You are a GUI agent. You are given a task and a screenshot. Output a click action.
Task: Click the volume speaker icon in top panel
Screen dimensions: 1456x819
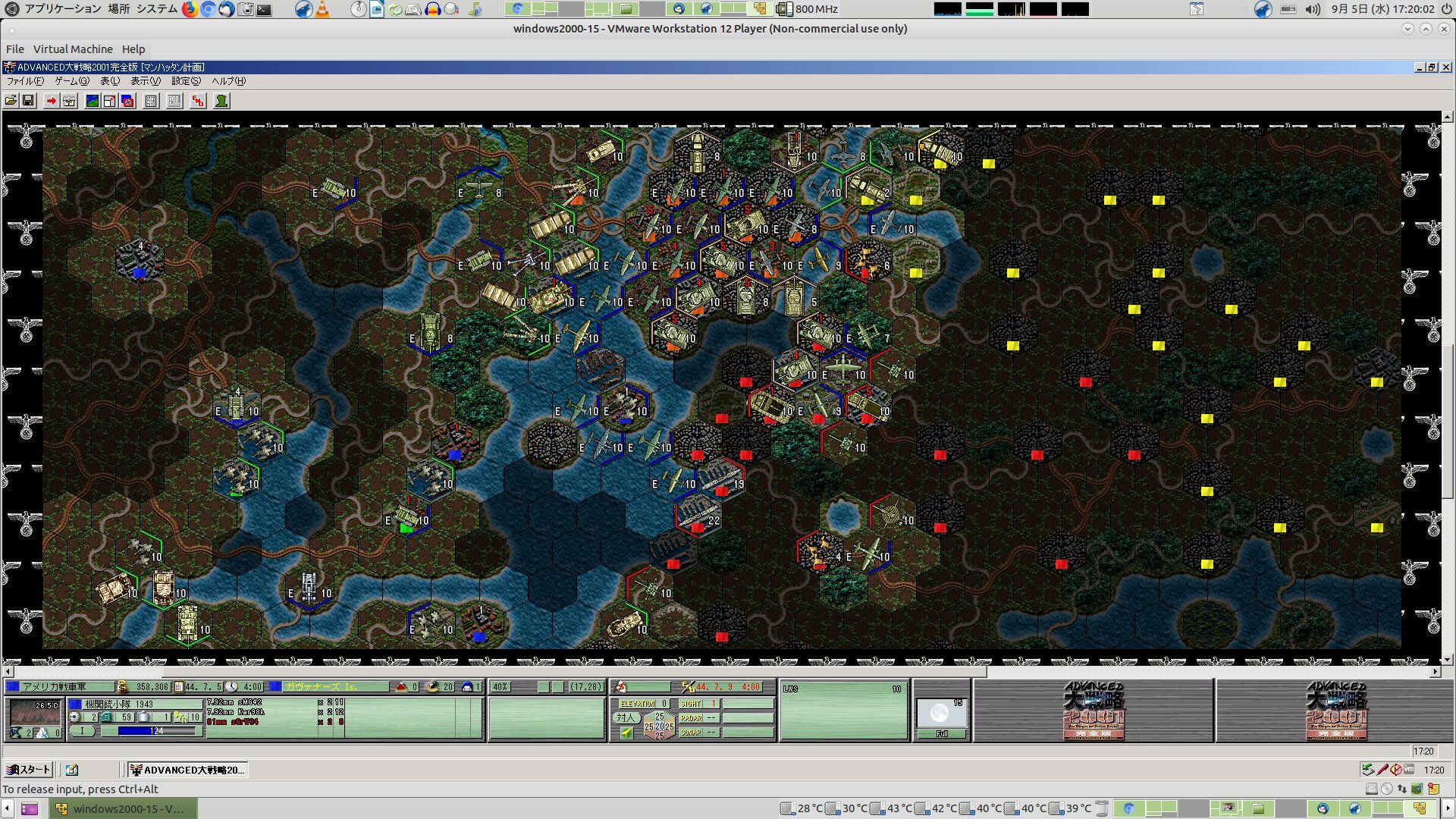pos(1313,9)
